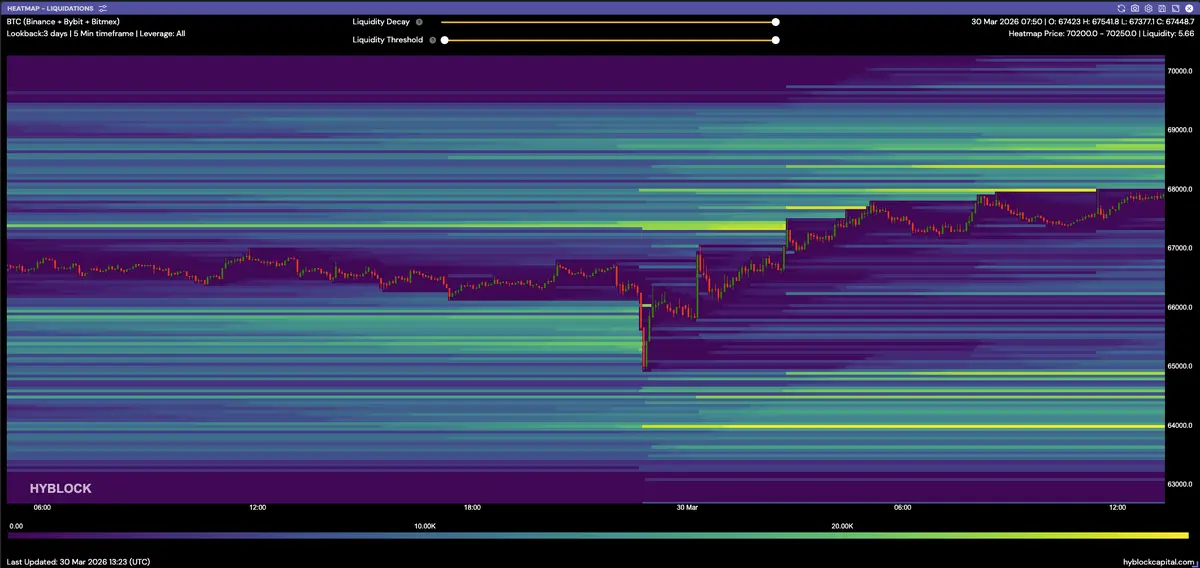Open the gear settings icon
The height and width of the screenshot is (568, 1200).
[x=1148, y=8]
